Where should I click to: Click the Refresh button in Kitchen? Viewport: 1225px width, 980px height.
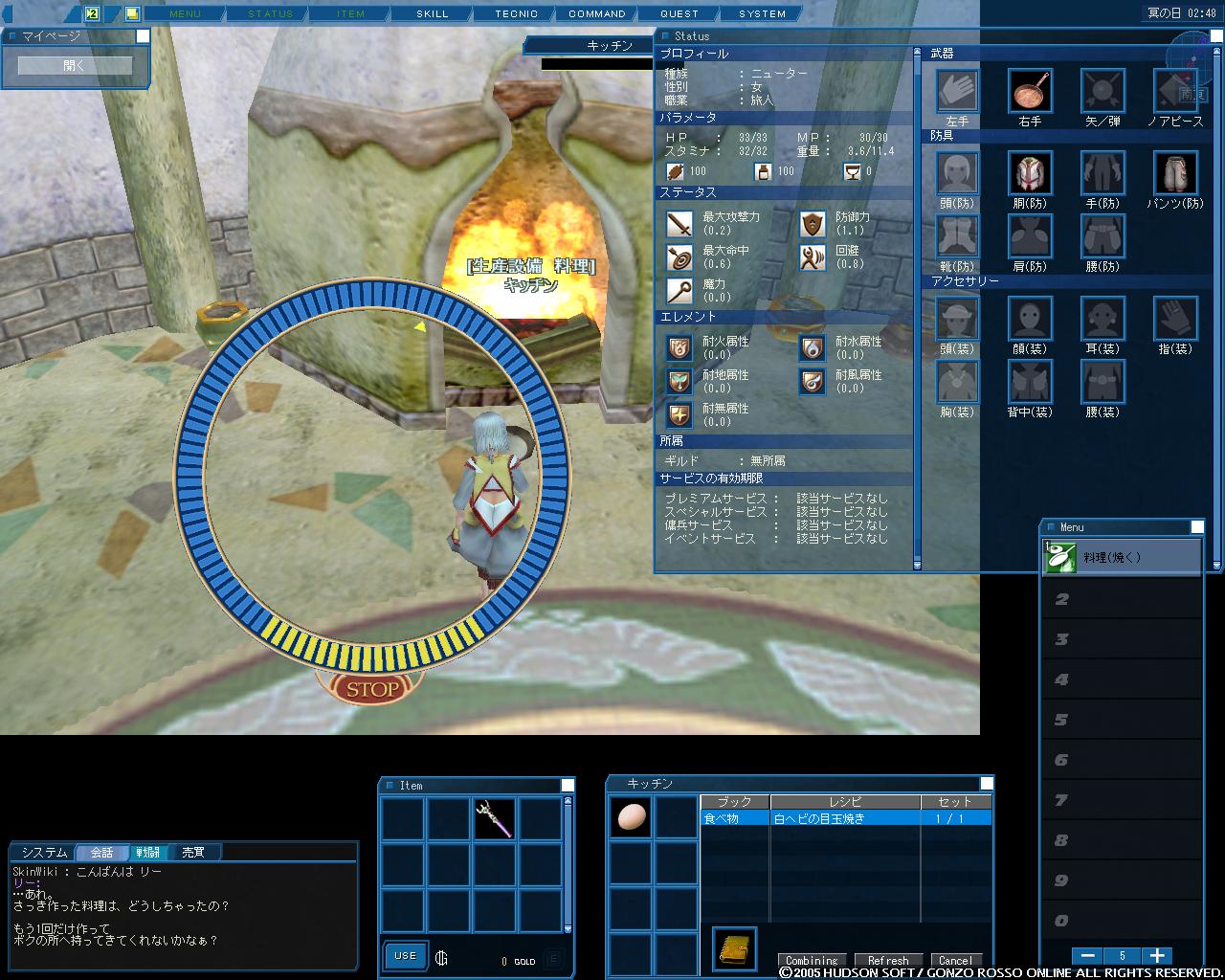pyautogui.click(x=888, y=960)
